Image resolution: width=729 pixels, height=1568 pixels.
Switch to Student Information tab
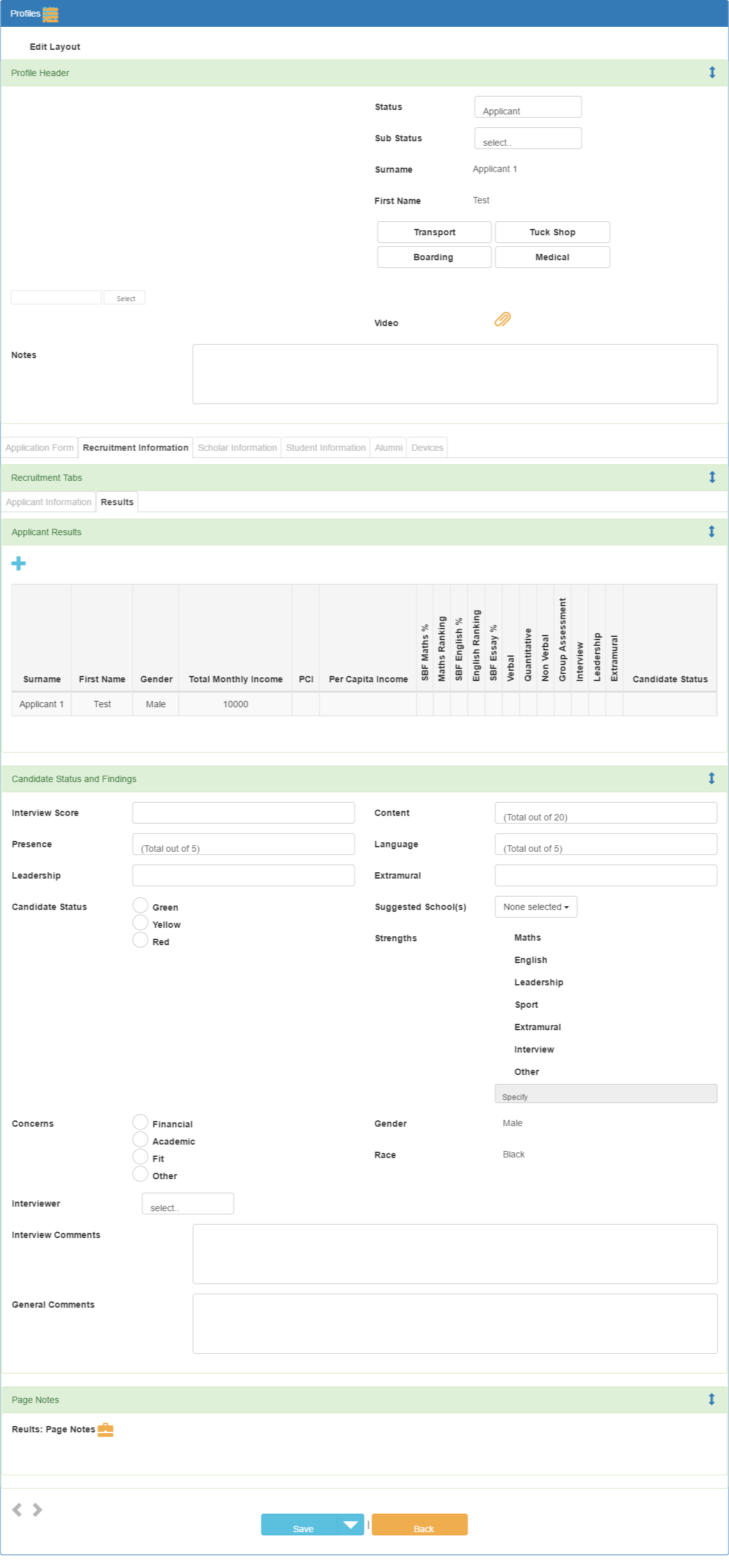326,448
